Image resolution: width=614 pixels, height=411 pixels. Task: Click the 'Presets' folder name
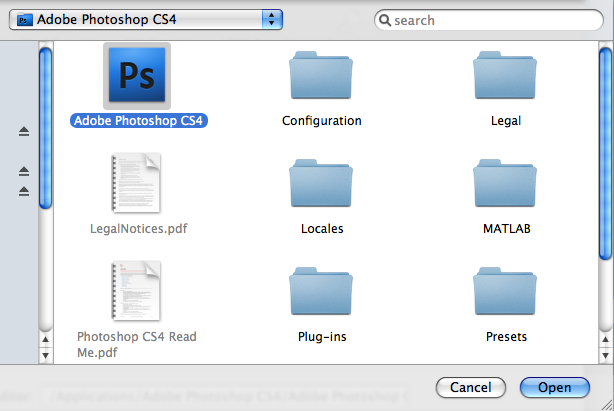tap(506, 337)
